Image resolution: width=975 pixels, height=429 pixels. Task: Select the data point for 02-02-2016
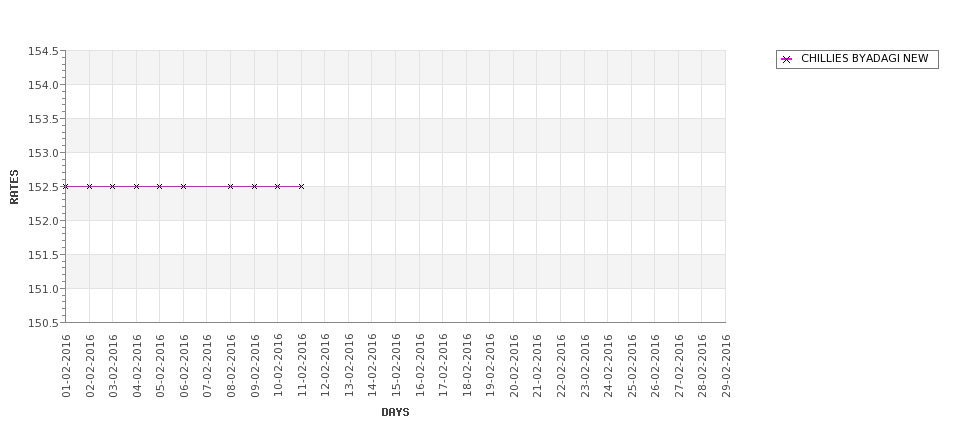coord(90,187)
